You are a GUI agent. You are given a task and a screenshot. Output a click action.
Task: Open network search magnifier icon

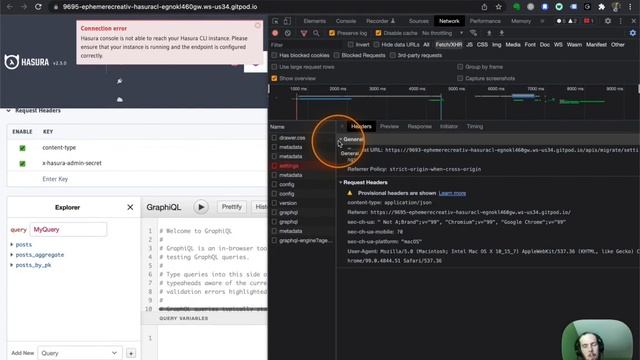click(x=316, y=33)
